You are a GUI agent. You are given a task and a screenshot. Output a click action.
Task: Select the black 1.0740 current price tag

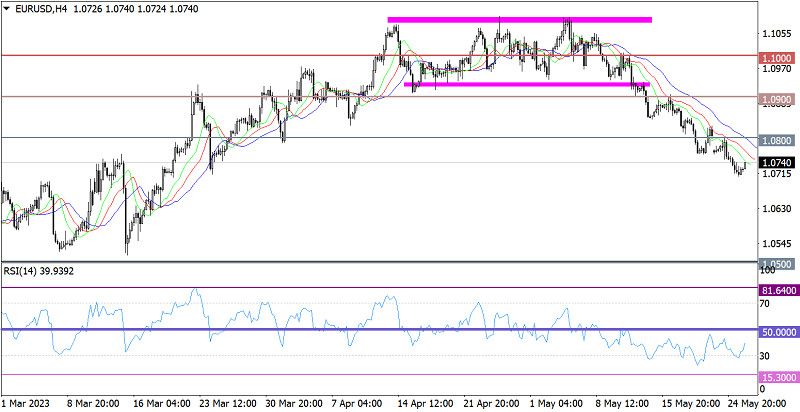click(x=777, y=162)
